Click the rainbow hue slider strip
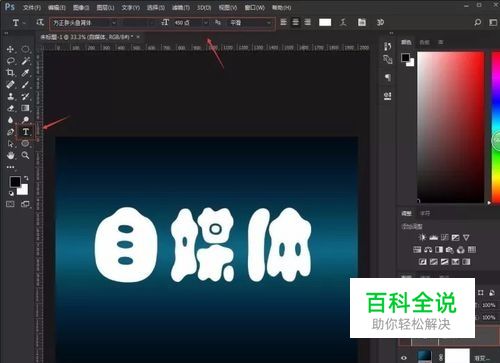This screenshot has height=363, width=500. click(495, 127)
